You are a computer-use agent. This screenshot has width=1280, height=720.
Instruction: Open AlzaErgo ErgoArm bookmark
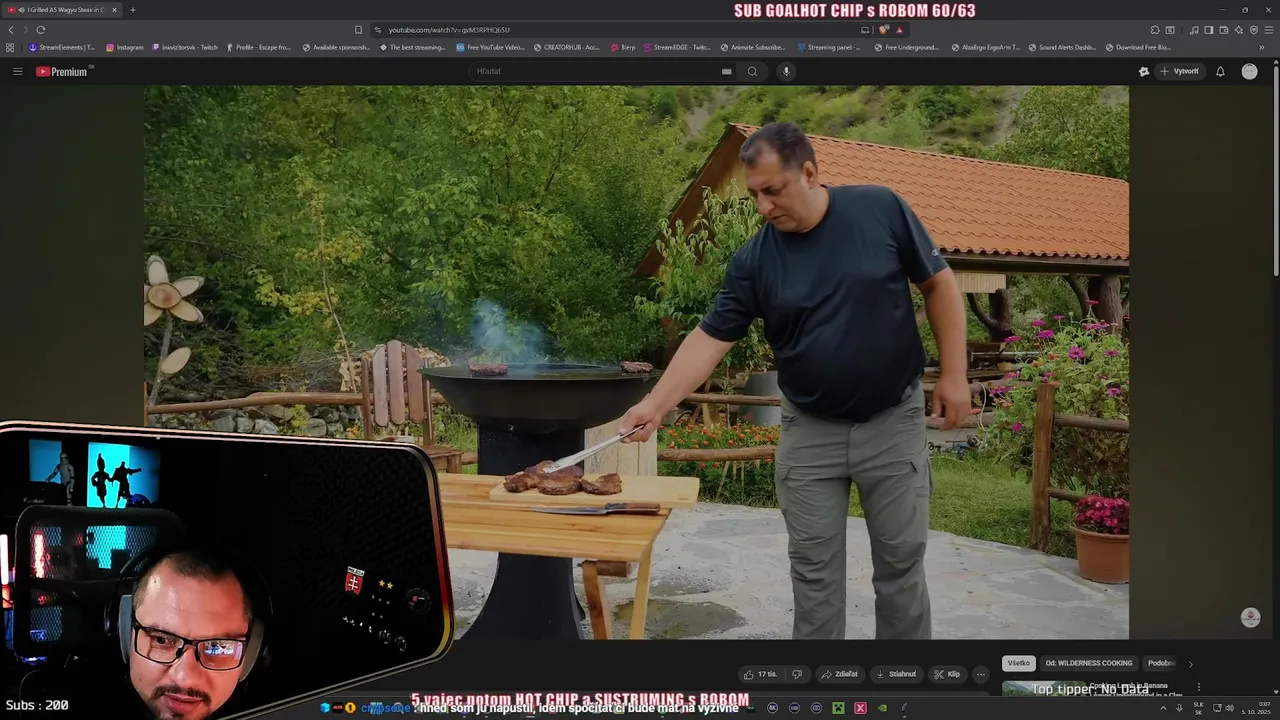pyautogui.click(x=984, y=47)
